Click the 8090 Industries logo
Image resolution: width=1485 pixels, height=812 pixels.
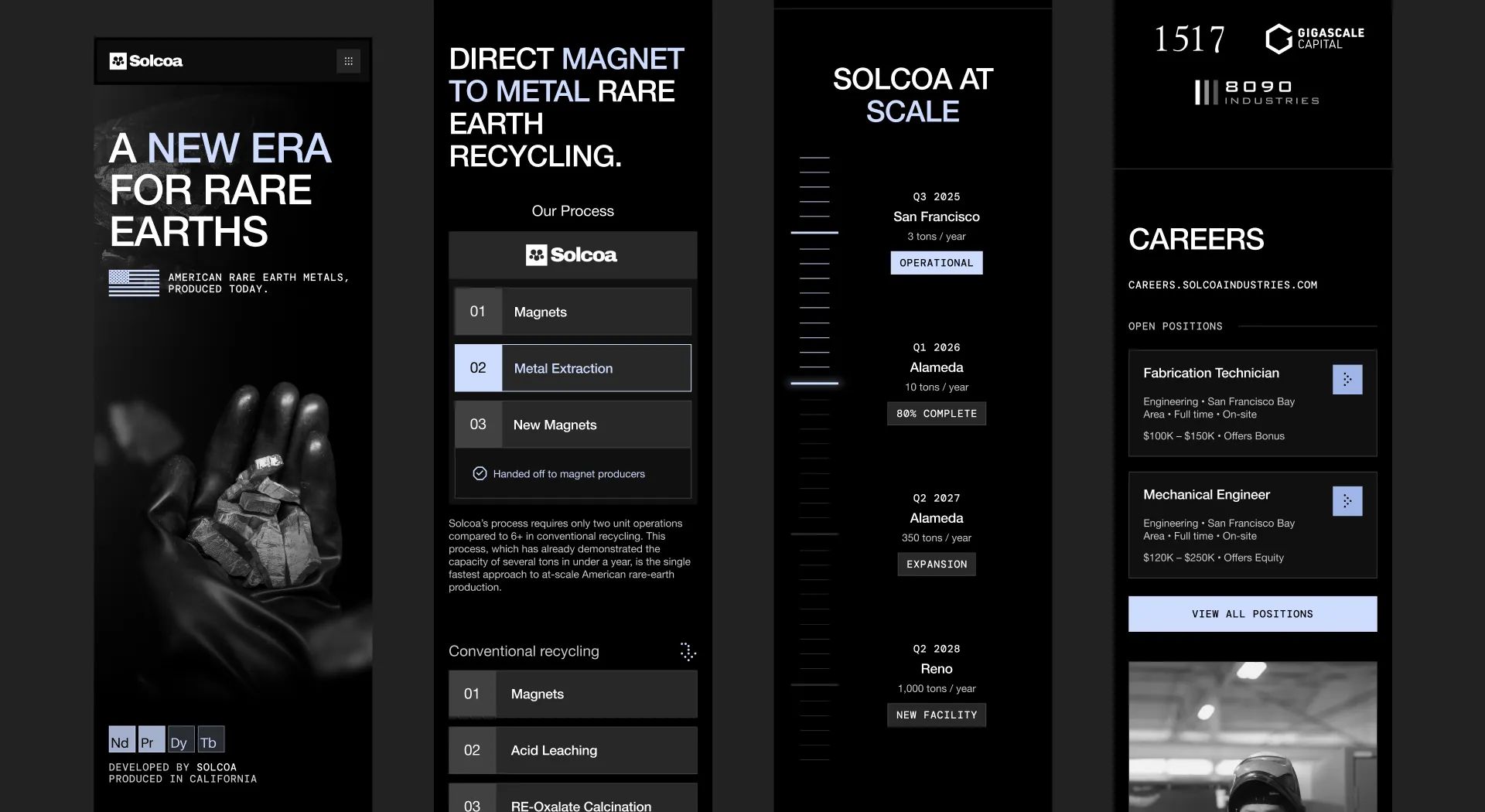1257,92
